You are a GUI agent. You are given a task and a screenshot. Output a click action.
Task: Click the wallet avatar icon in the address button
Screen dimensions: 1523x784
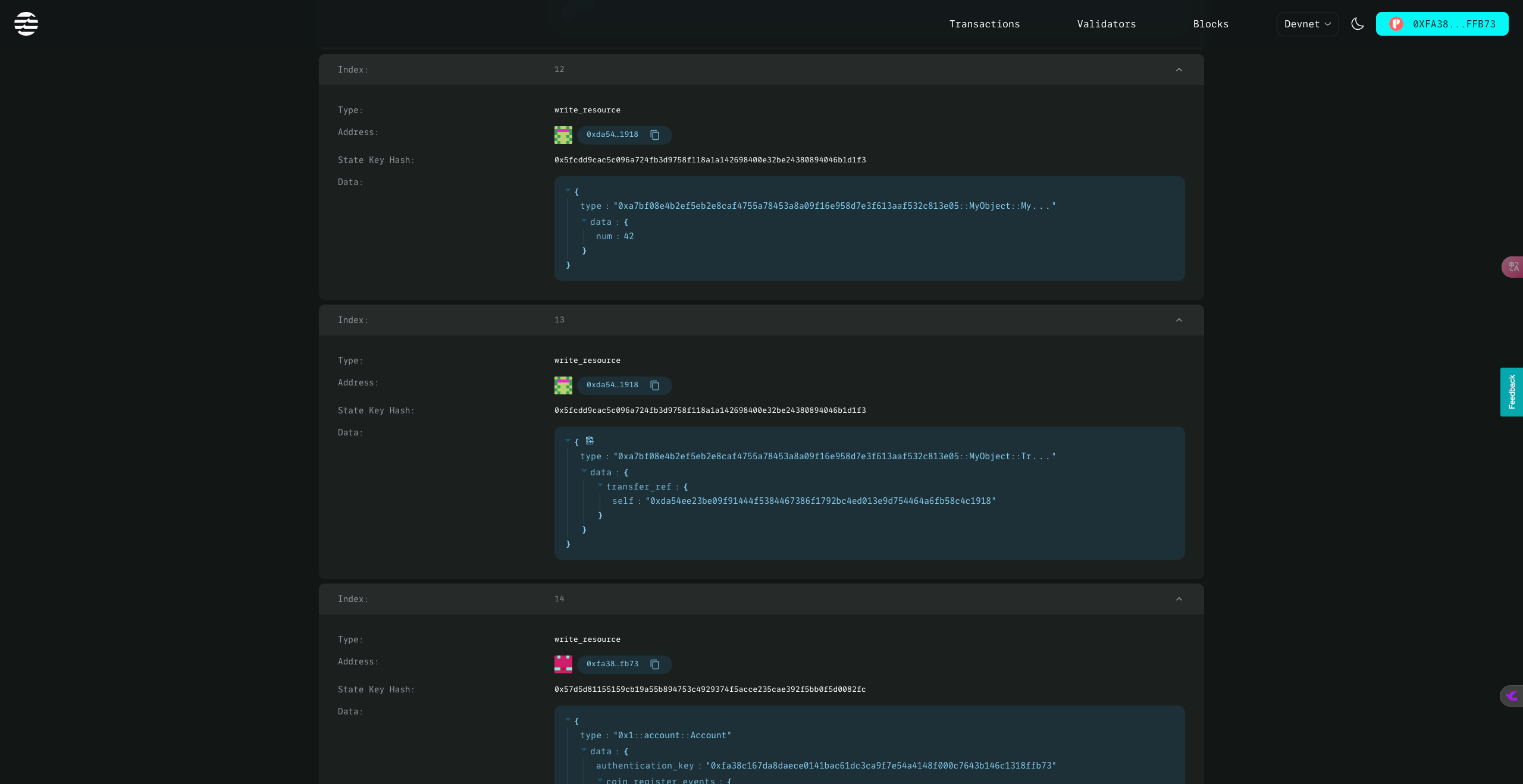click(x=1396, y=24)
